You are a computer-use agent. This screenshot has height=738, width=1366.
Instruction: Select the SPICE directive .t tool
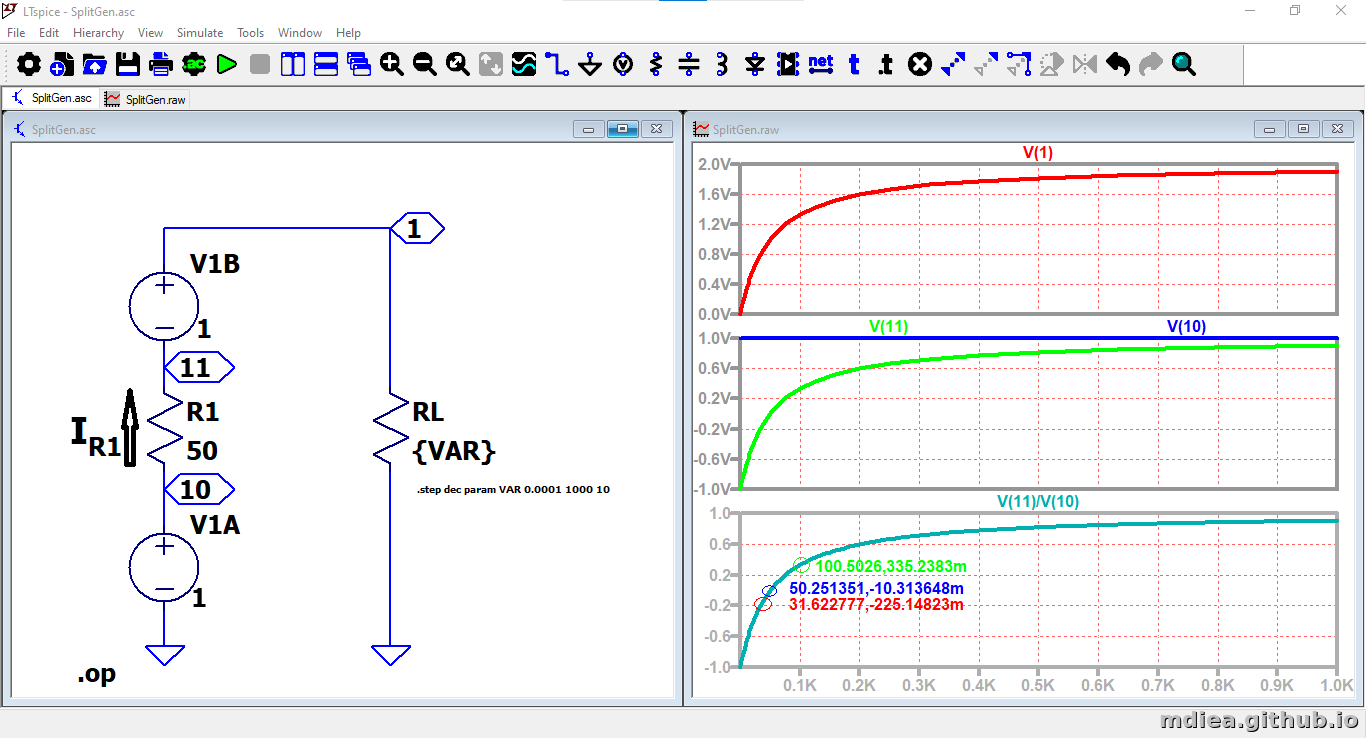(886, 65)
